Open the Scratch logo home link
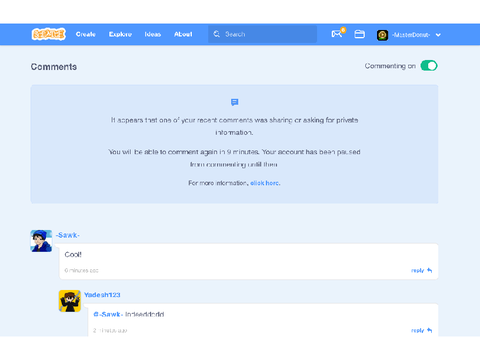The width and height of the screenshot is (480, 360). pos(49,34)
